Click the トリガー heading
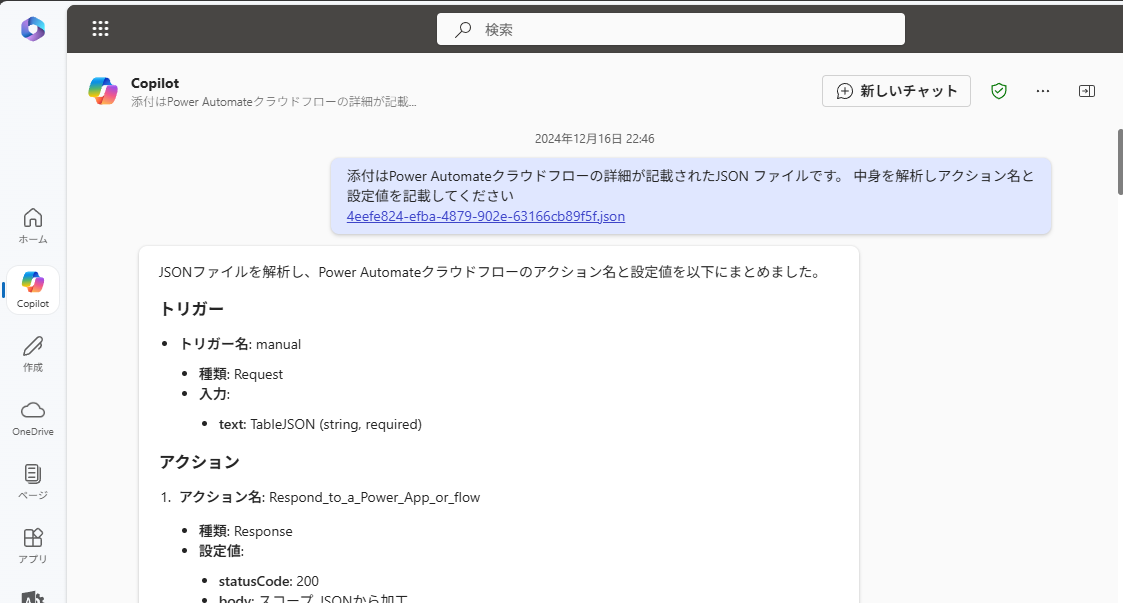 (191, 309)
